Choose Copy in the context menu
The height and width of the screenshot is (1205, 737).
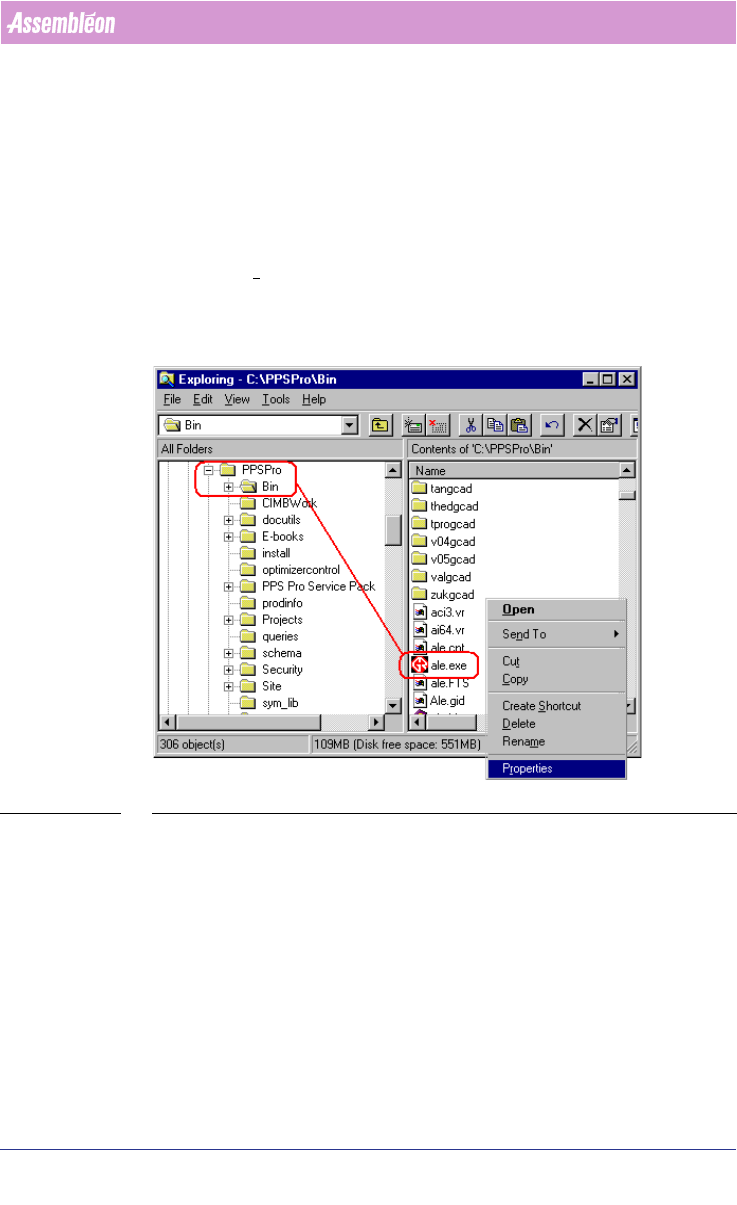(x=556, y=679)
